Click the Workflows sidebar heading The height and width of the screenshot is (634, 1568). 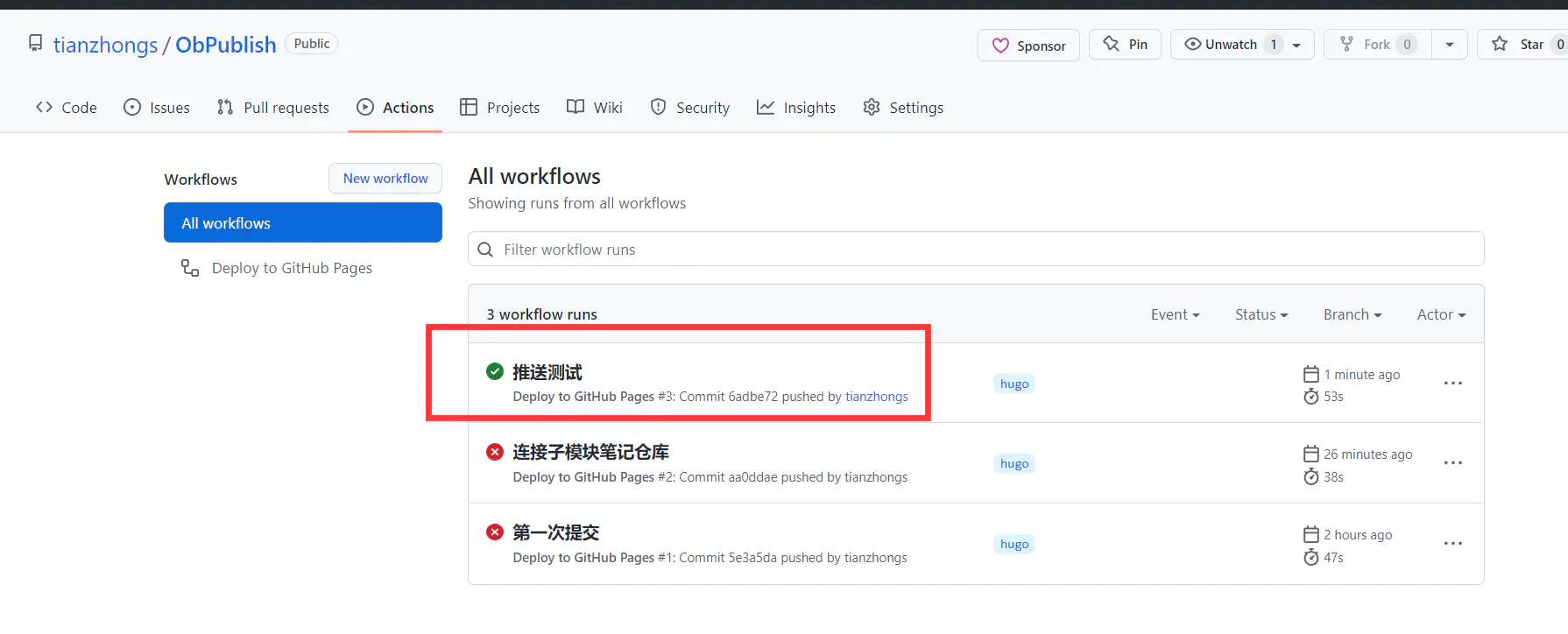(201, 180)
